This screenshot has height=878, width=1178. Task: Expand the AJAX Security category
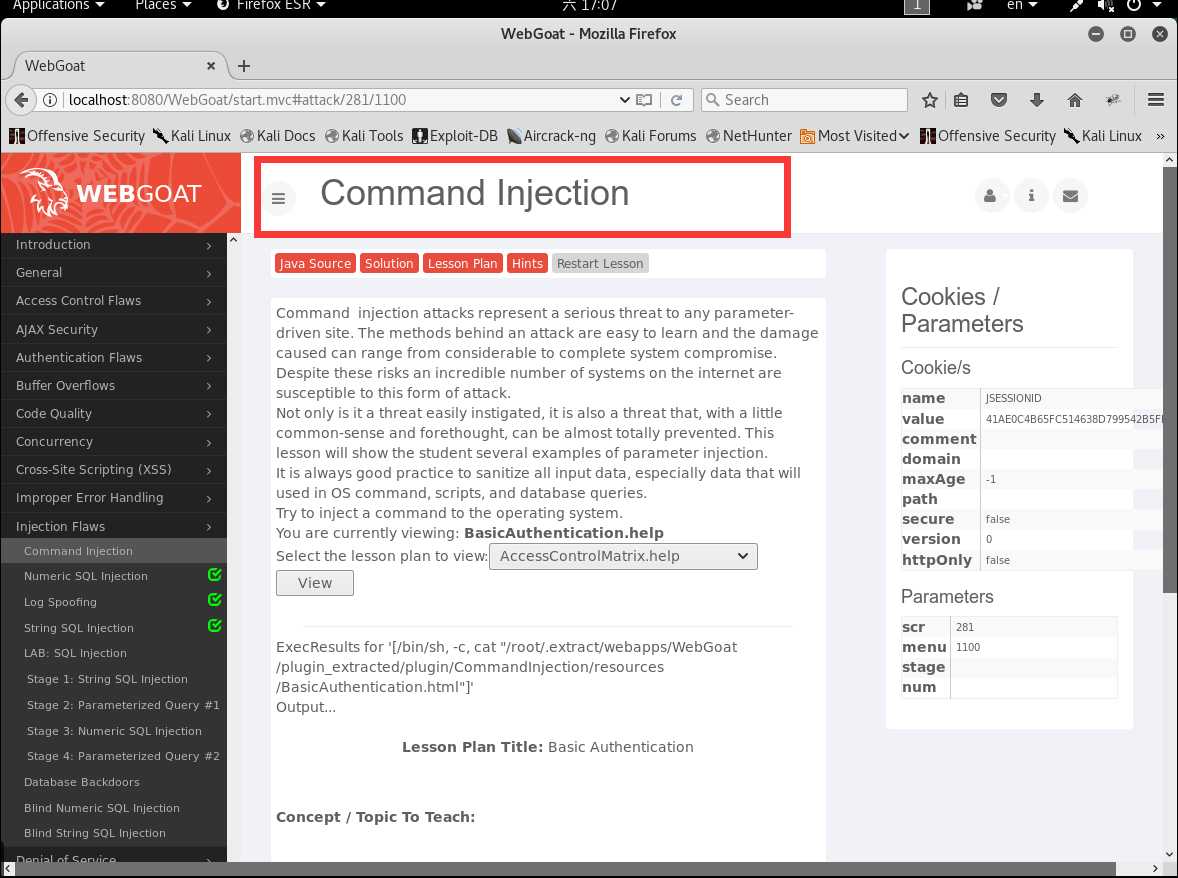click(x=113, y=330)
